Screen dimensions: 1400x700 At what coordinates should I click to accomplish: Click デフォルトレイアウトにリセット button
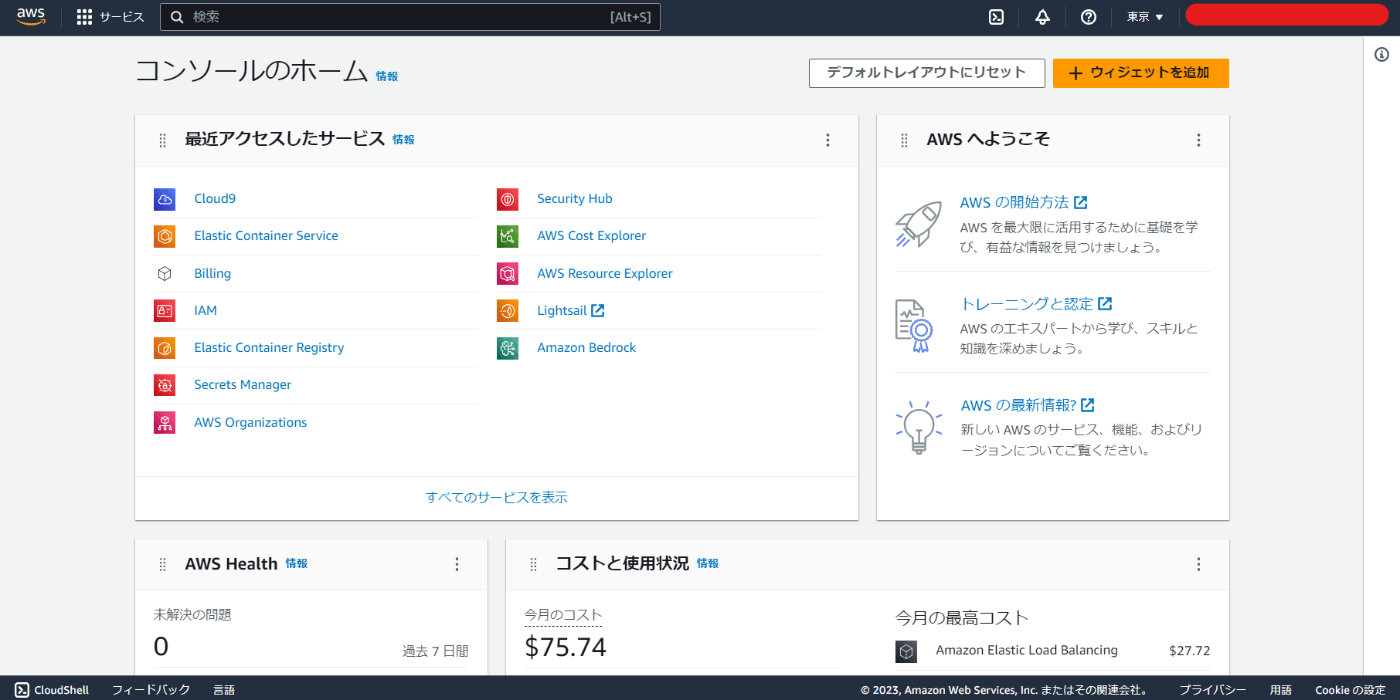pos(927,73)
